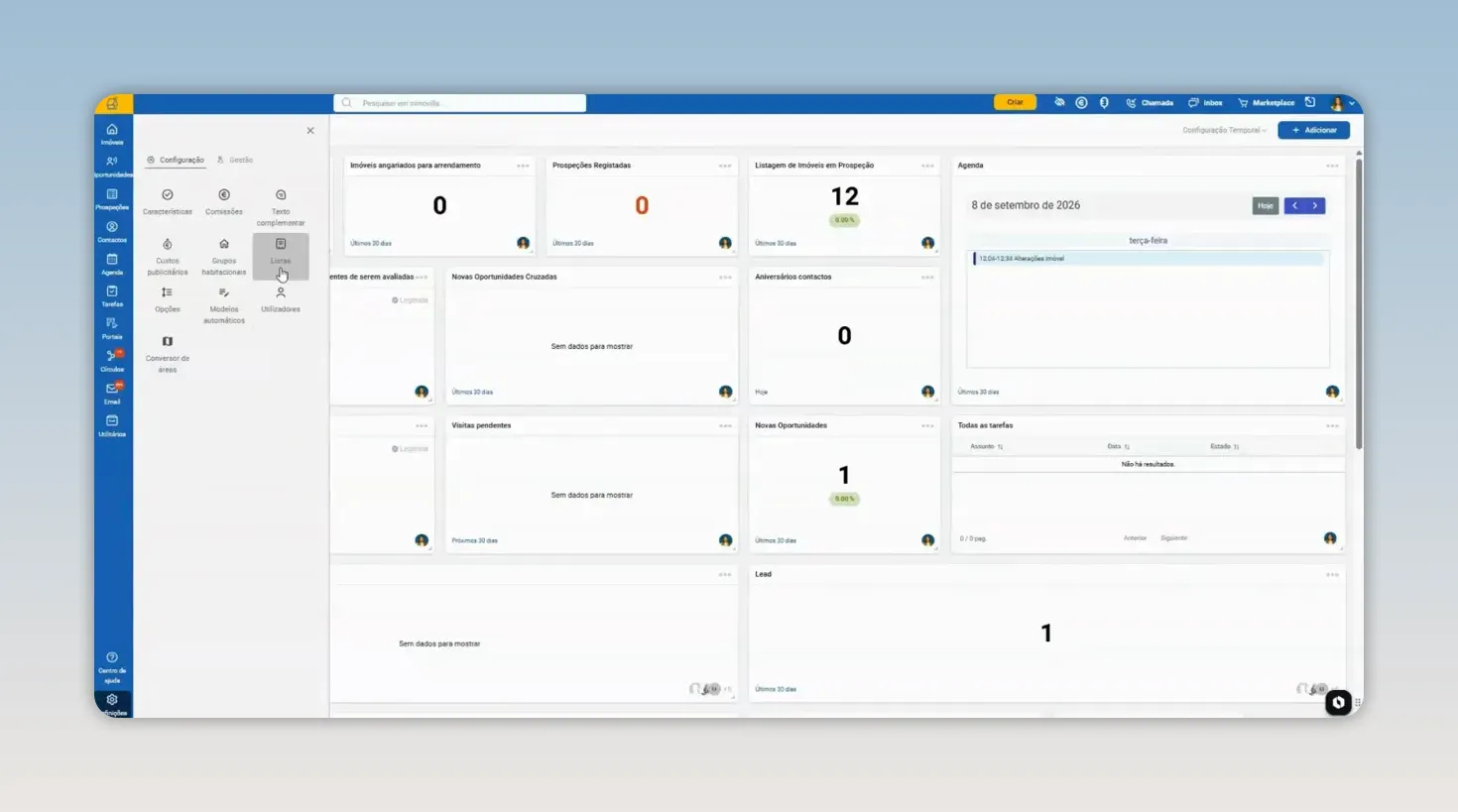Screen dimensions: 1458x812
Task: Open Opções configuration
Action: point(168,299)
